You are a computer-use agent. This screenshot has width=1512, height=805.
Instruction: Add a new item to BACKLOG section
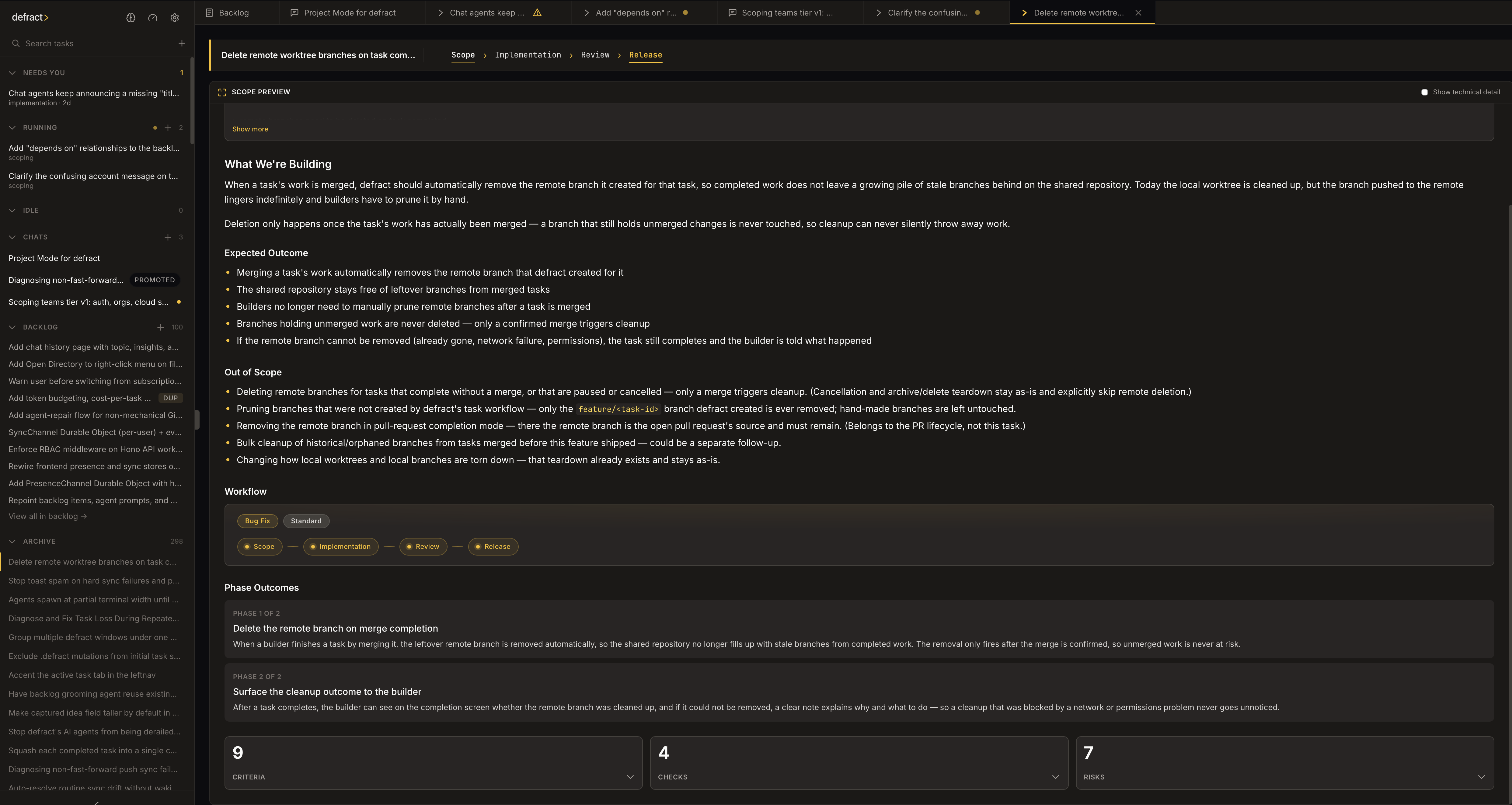[160, 327]
